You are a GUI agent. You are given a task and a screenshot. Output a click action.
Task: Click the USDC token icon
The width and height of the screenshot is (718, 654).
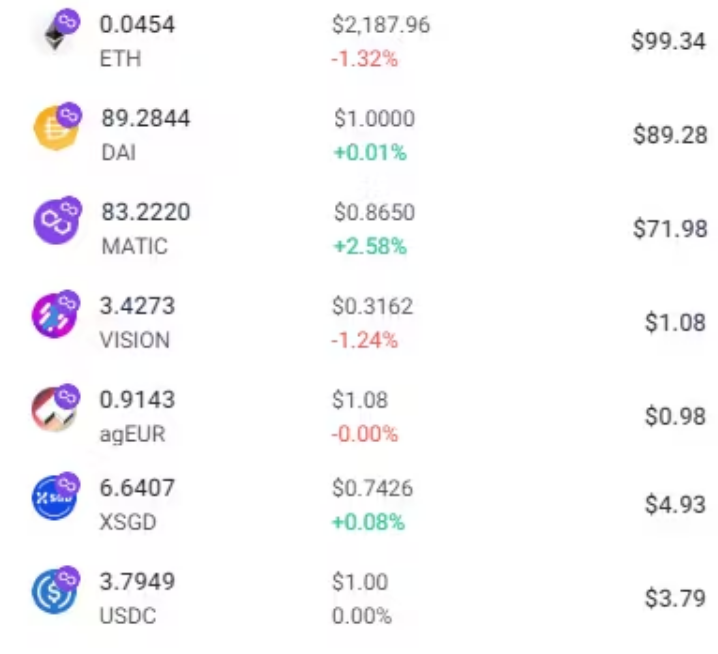coord(54,592)
